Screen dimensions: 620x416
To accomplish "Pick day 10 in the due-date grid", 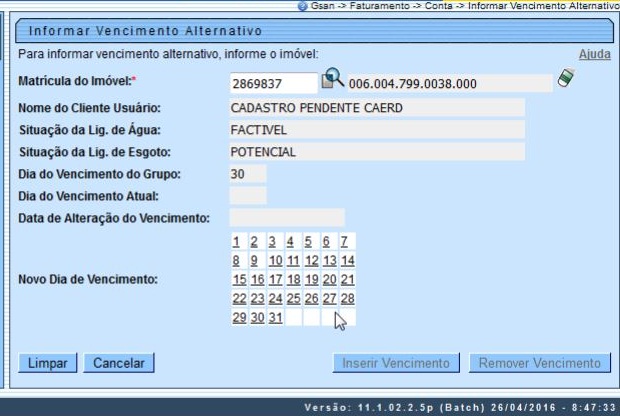I will (276, 261).
